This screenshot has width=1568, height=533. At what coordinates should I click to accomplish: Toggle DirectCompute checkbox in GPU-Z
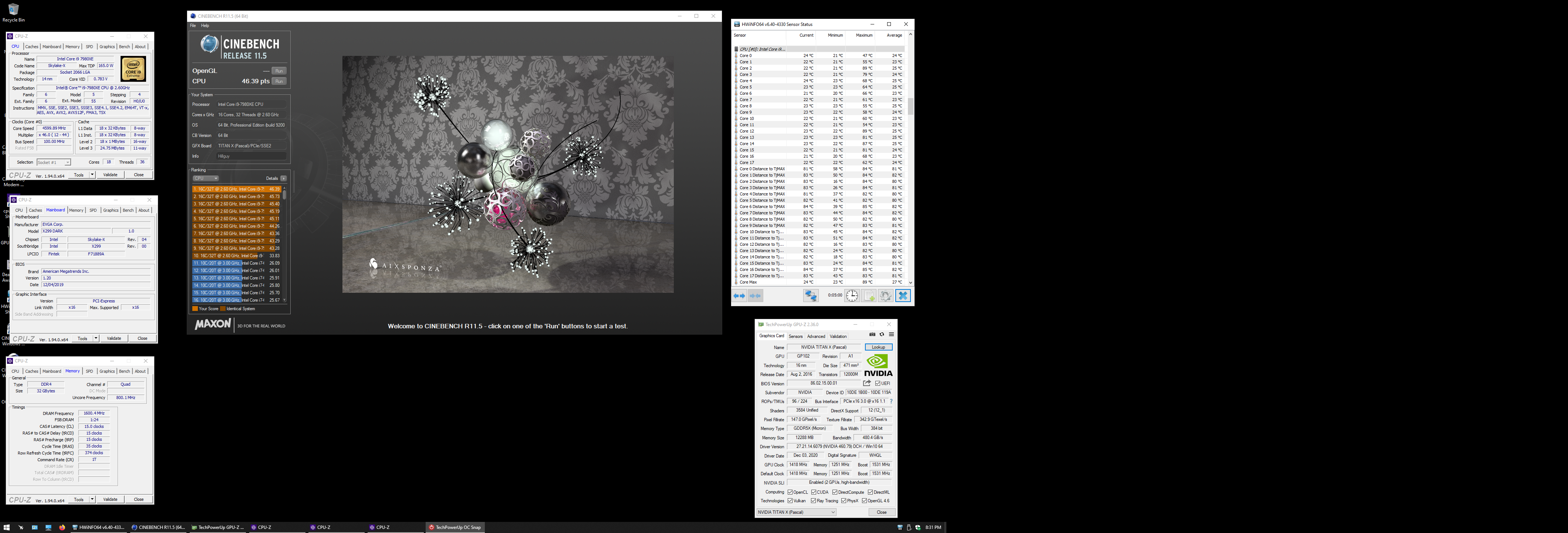click(x=835, y=492)
